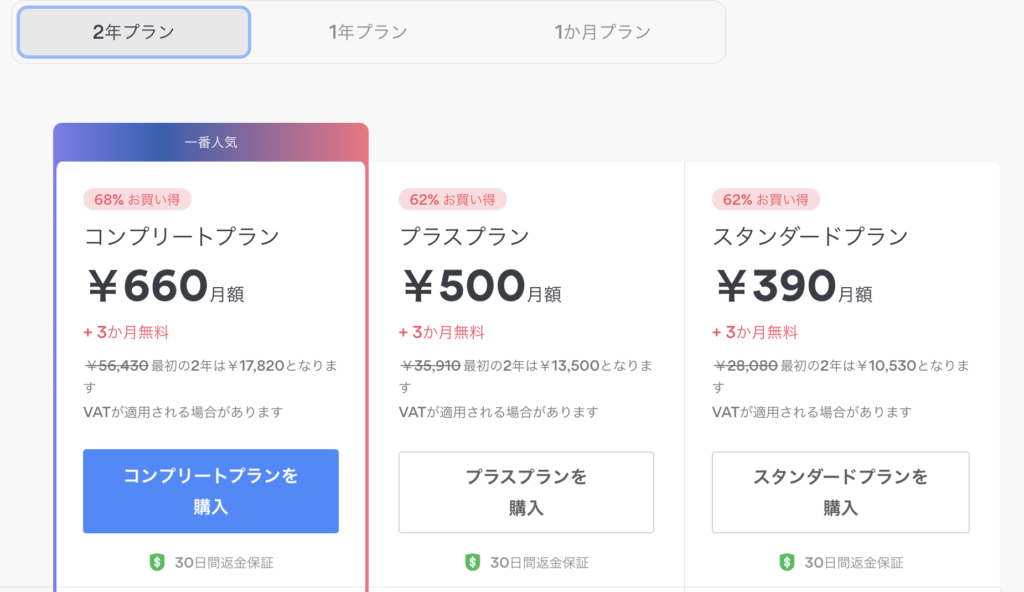Click the スタンダードプランを購入 button
Viewport: 1024px width, 592px height.
click(x=840, y=492)
